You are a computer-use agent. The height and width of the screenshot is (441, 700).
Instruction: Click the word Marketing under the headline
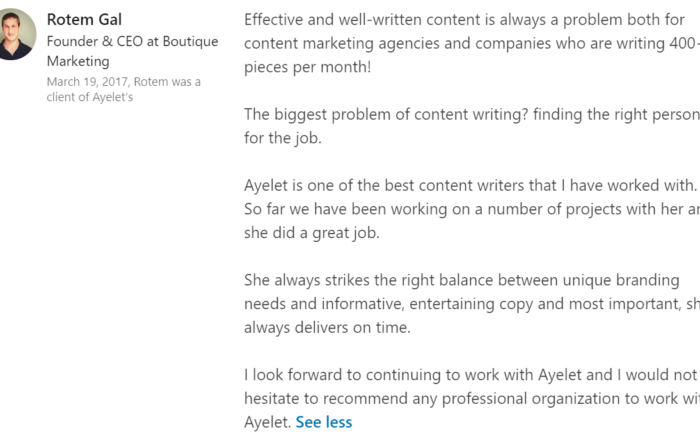(x=78, y=61)
